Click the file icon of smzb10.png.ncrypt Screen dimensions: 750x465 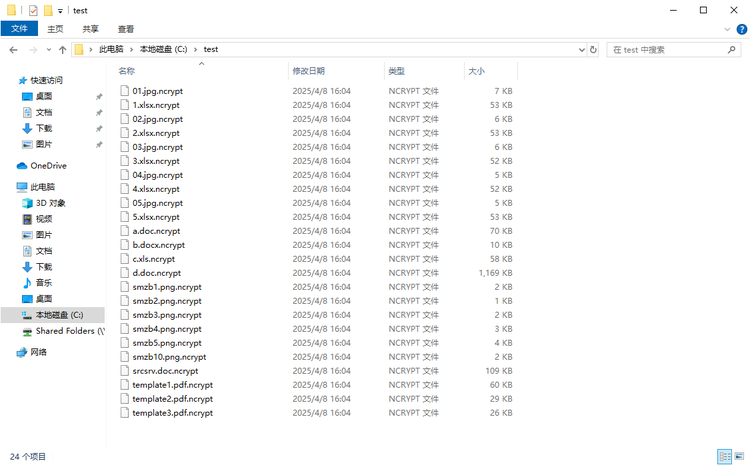point(124,357)
